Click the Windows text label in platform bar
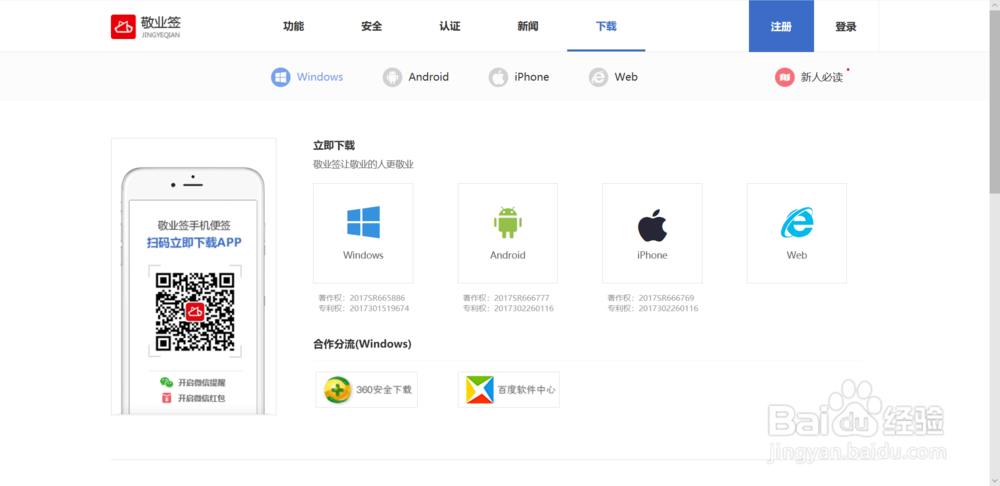 [x=320, y=77]
